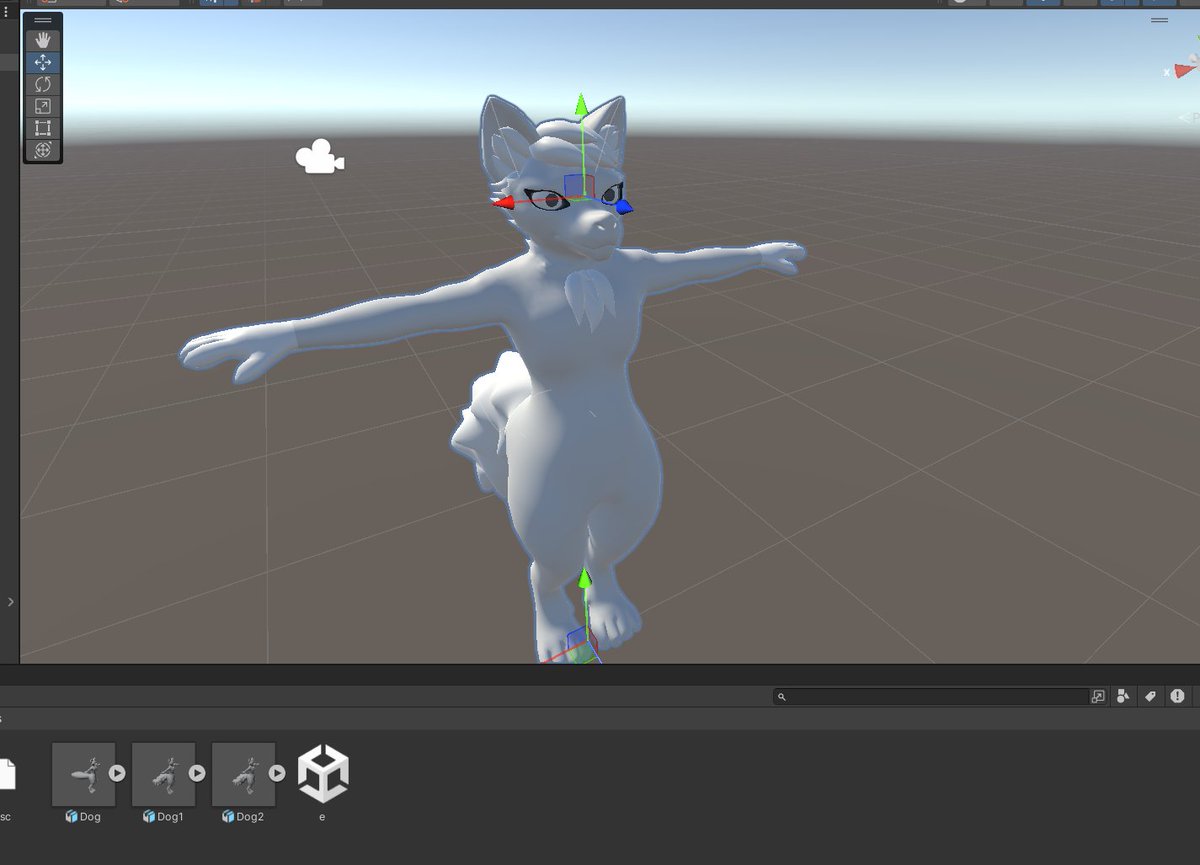Open the search window icon beside search field
The width and height of the screenshot is (1200, 865).
tap(1098, 696)
